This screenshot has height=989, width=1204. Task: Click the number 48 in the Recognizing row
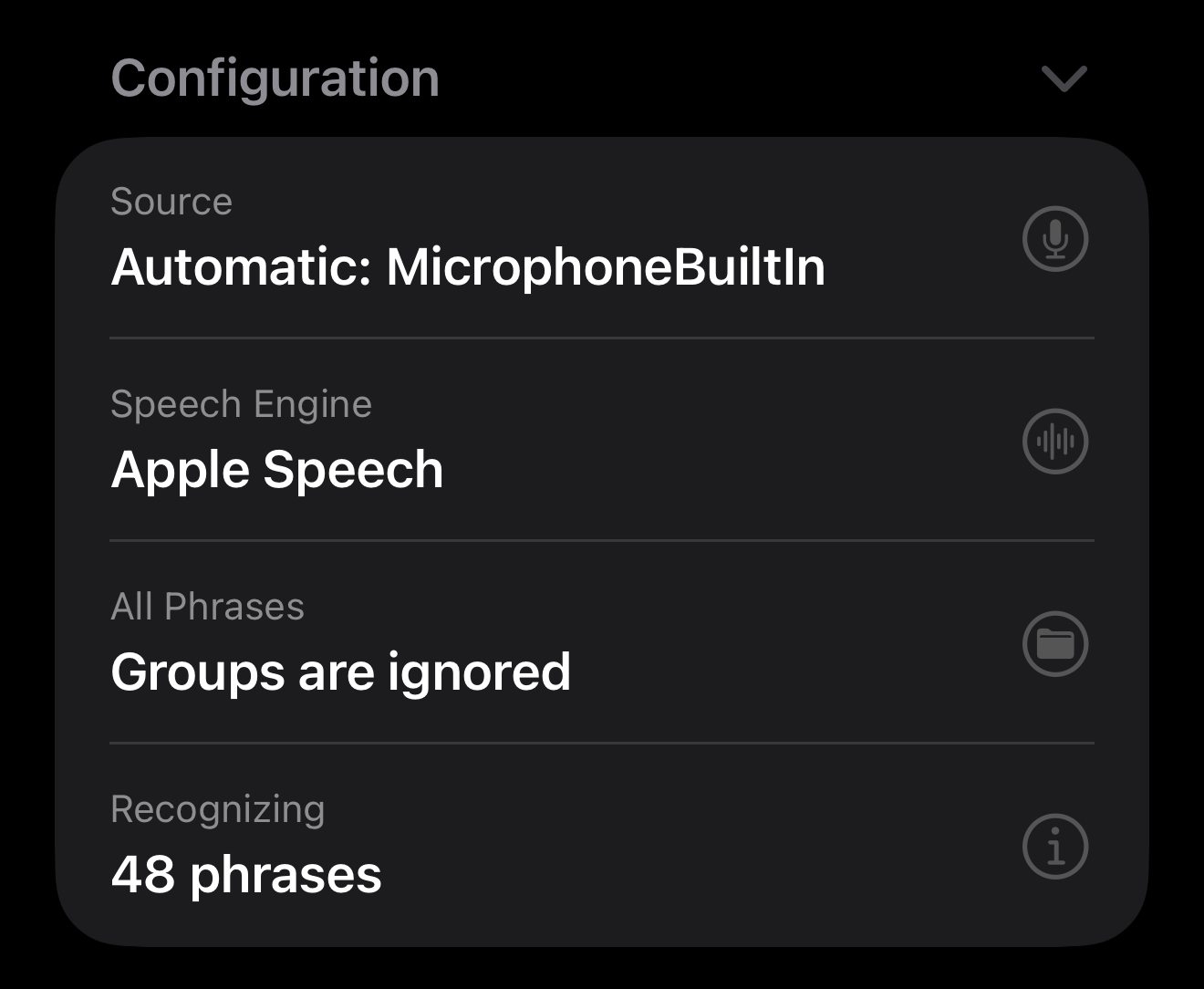coord(142,875)
